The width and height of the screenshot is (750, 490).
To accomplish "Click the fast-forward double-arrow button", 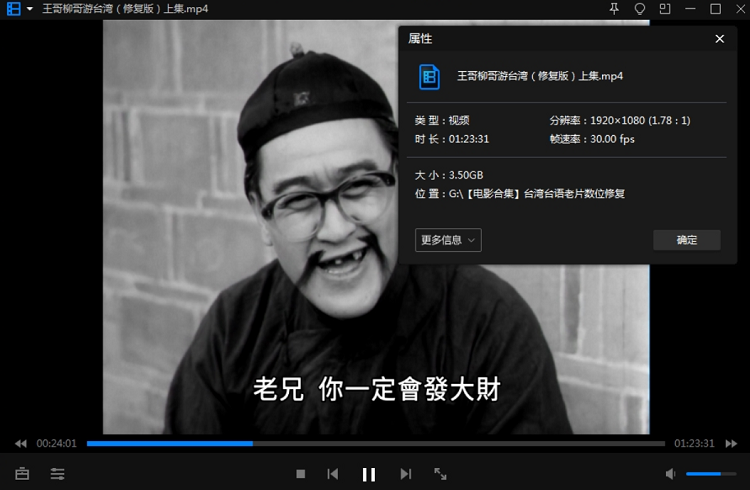I will pyautogui.click(x=732, y=443).
